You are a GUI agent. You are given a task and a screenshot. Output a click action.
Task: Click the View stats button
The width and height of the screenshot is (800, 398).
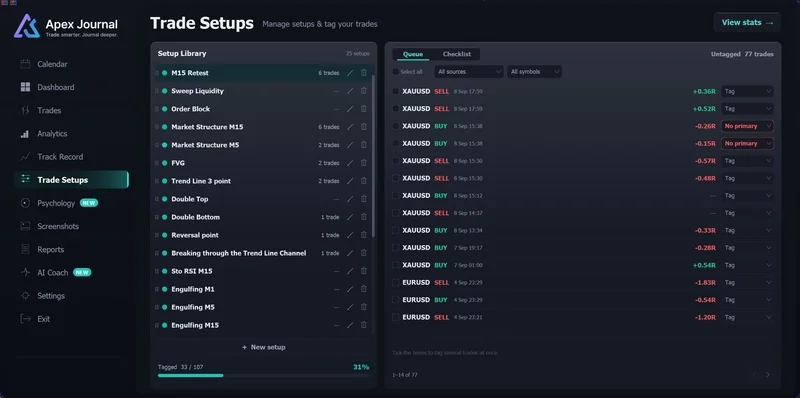[x=747, y=22]
